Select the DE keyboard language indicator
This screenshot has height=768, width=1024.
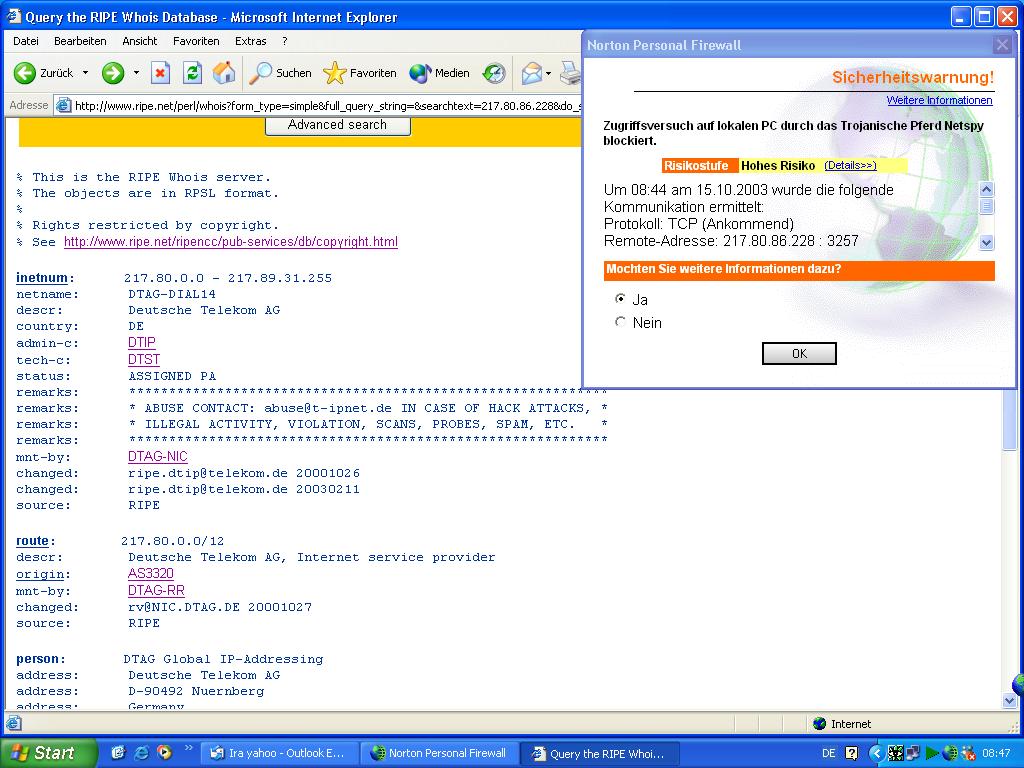pyautogui.click(x=828, y=753)
